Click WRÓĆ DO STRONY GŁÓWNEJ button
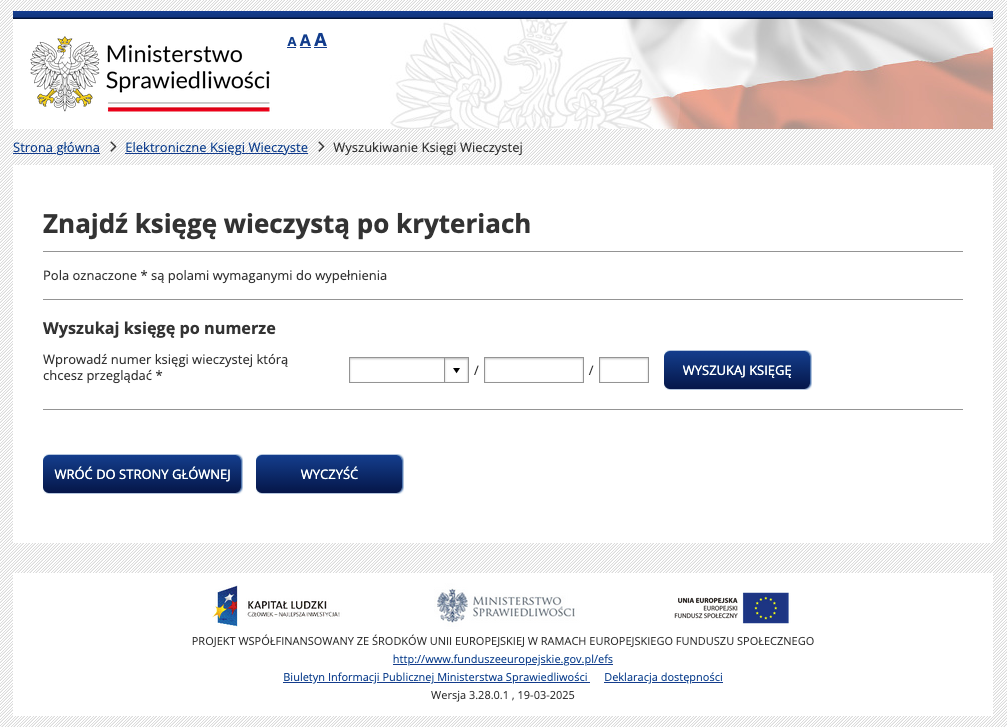This screenshot has height=727, width=1007. coord(142,473)
